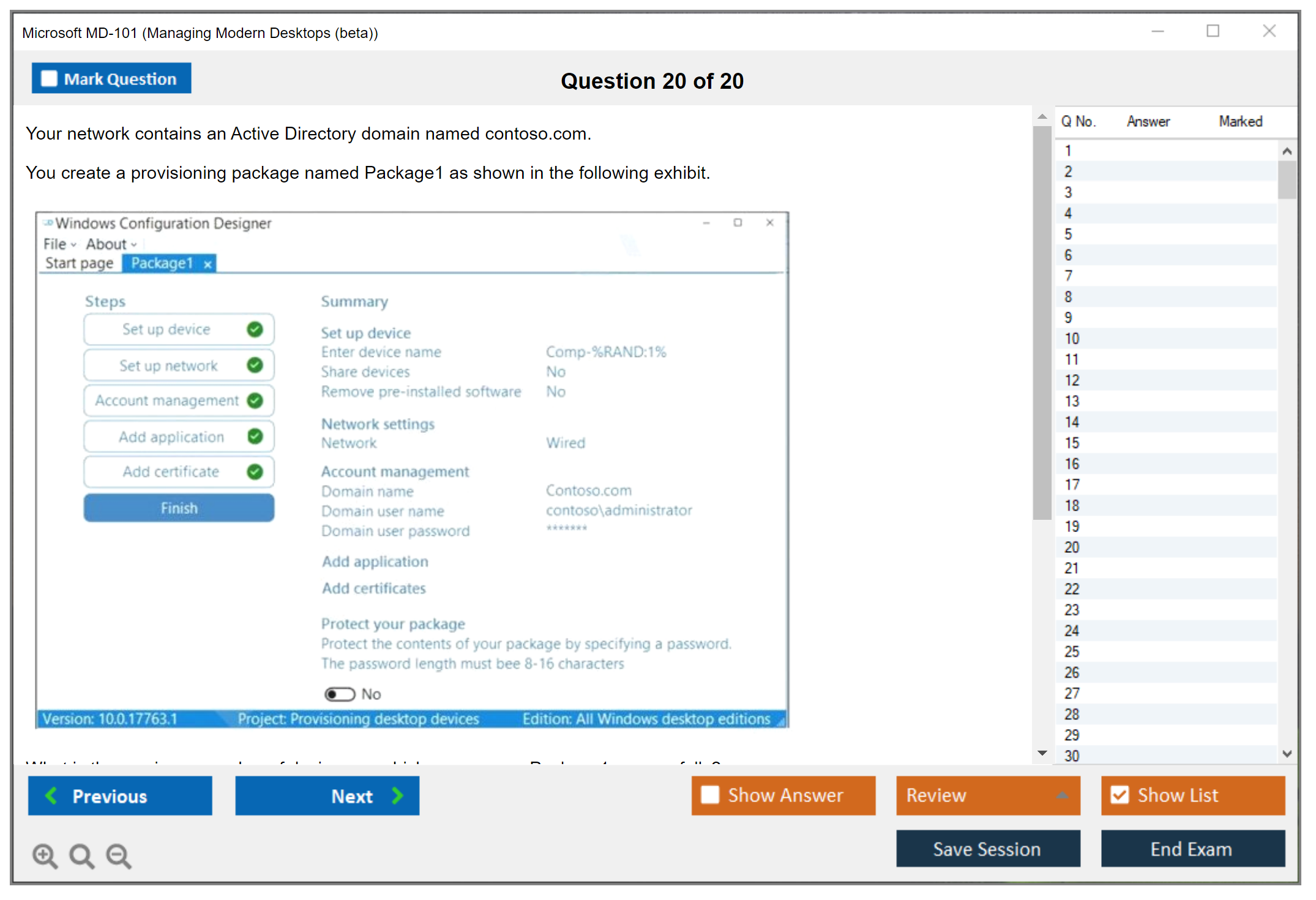Image resolution: width=1316 pixels, height=900 pixels.
Task: Open the About menu dropdown
Action: [x=111, y=244]
